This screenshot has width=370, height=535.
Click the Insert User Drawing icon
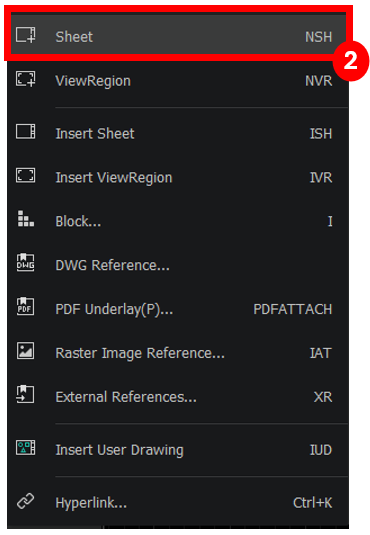(x=26, y=448)
